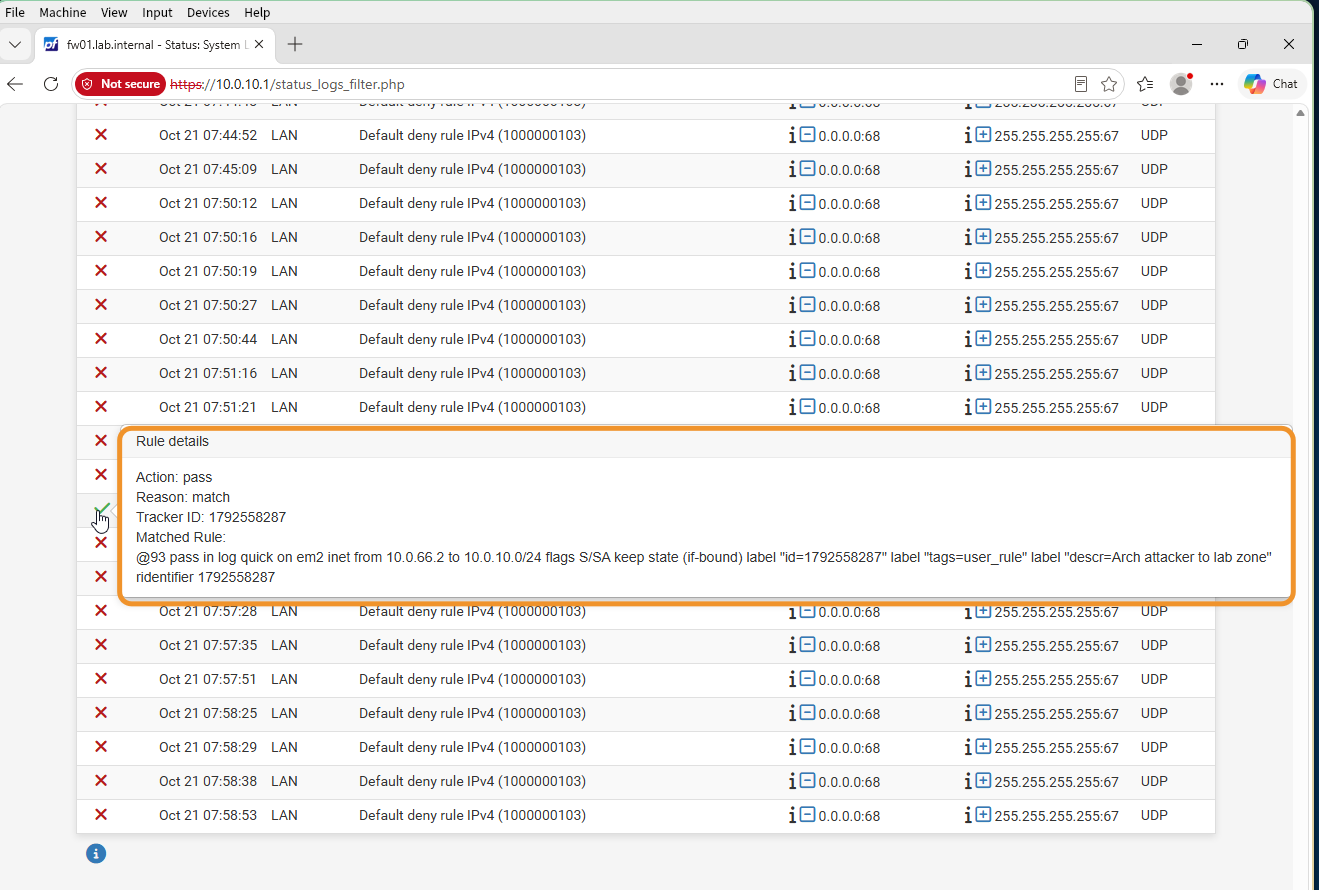Open the reader view icon in address bar
This screenshot has height=890, width=1319.
(x=1080, y=84)
